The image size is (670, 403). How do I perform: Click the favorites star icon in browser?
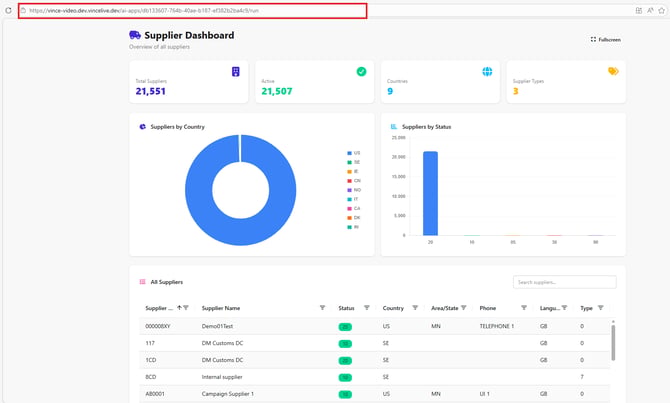click(661, 10)
